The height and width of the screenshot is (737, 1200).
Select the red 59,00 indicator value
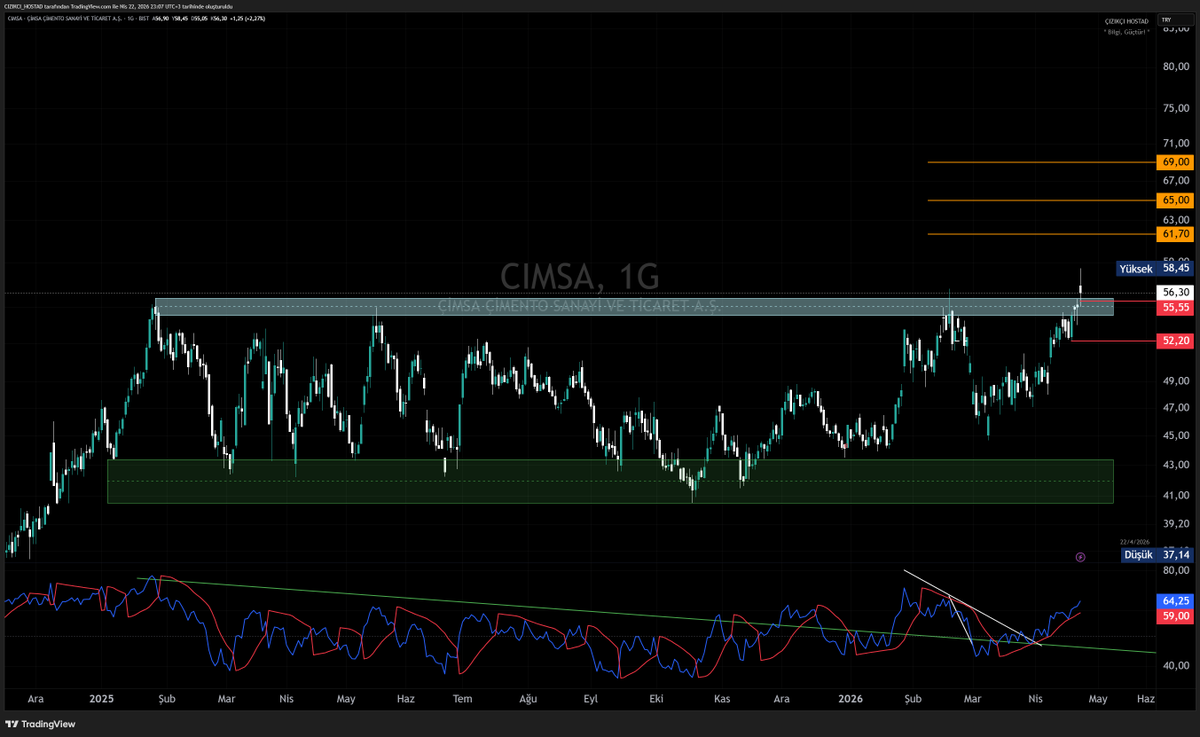[x=1175, y=617]
